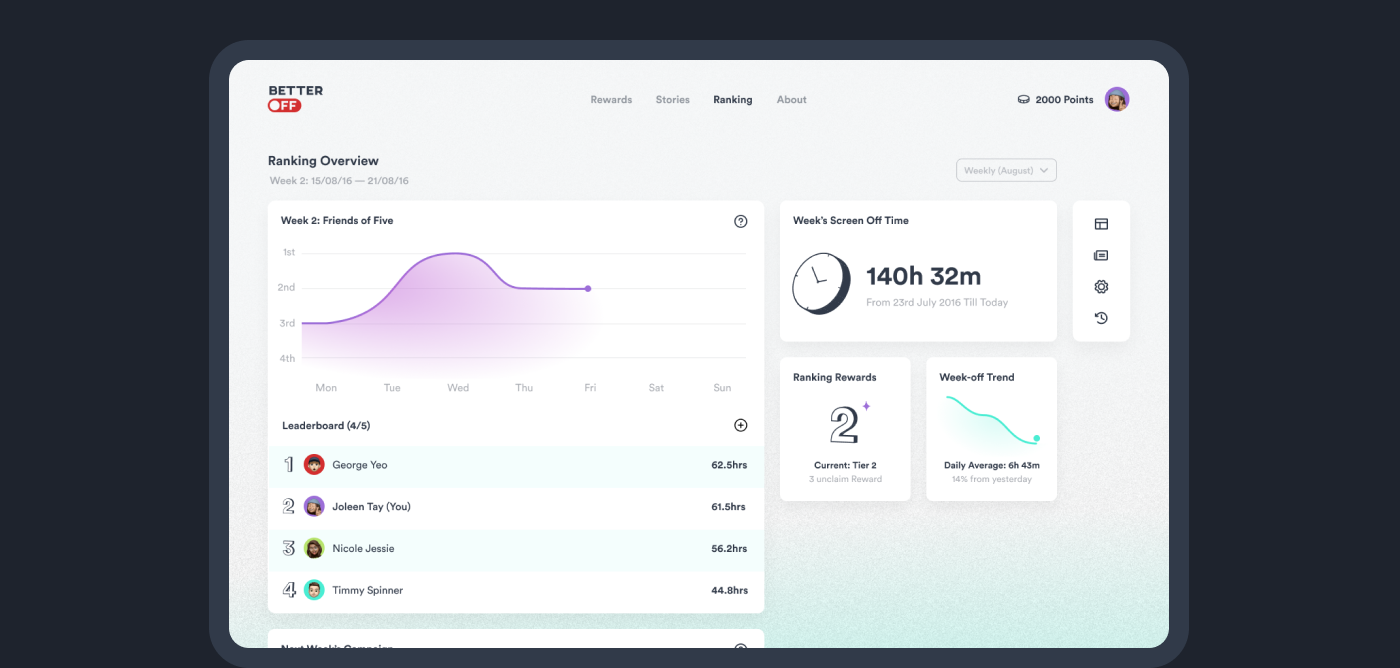The height and width of the screenshot is (668, 1400).
Task: Go to the Rewards tab
Action: (x=611, y=100)
